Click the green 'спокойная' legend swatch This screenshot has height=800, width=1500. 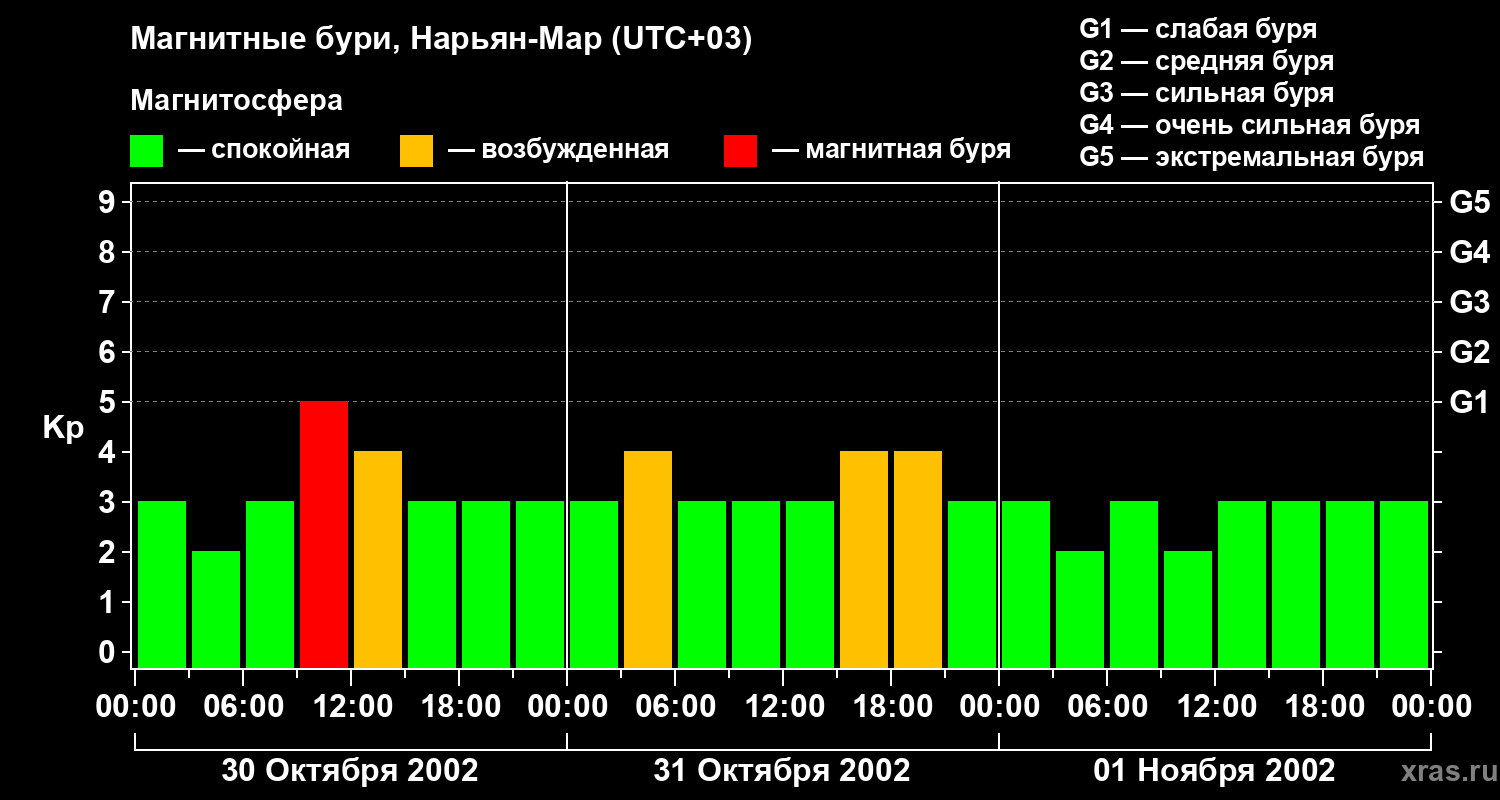click(147, 151)
